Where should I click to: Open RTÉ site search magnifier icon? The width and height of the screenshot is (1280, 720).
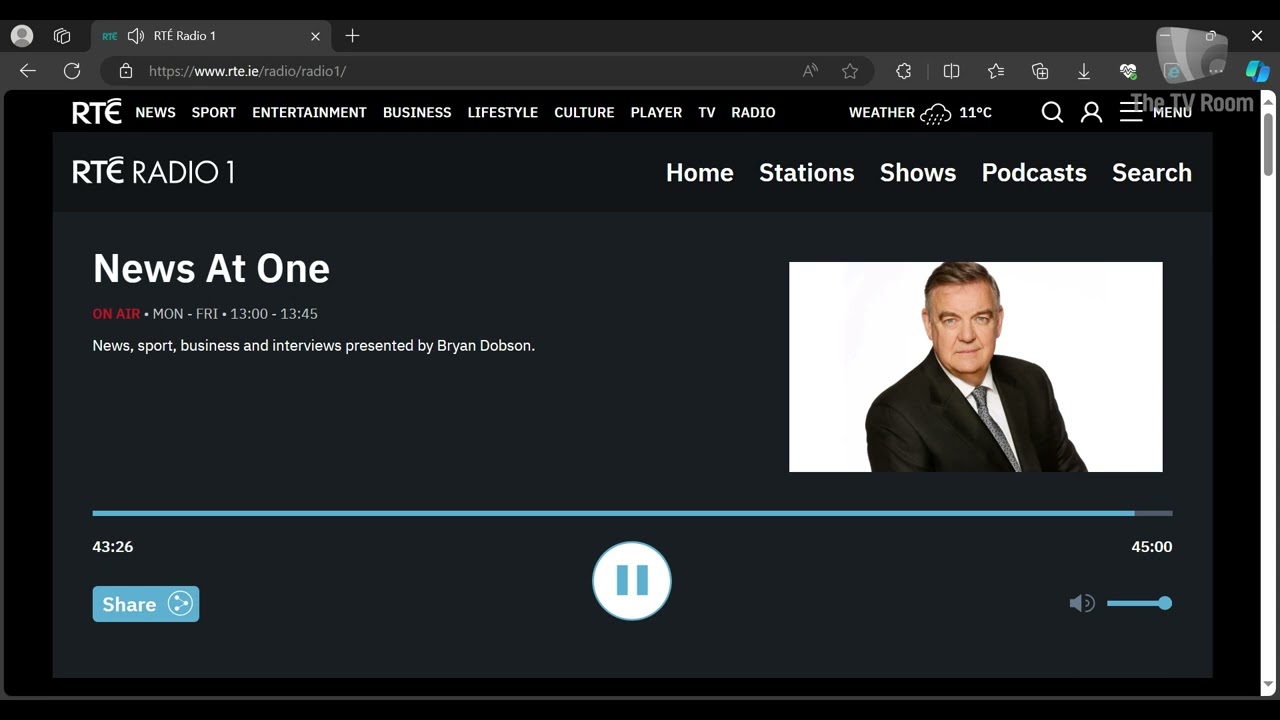(1052, 112)
